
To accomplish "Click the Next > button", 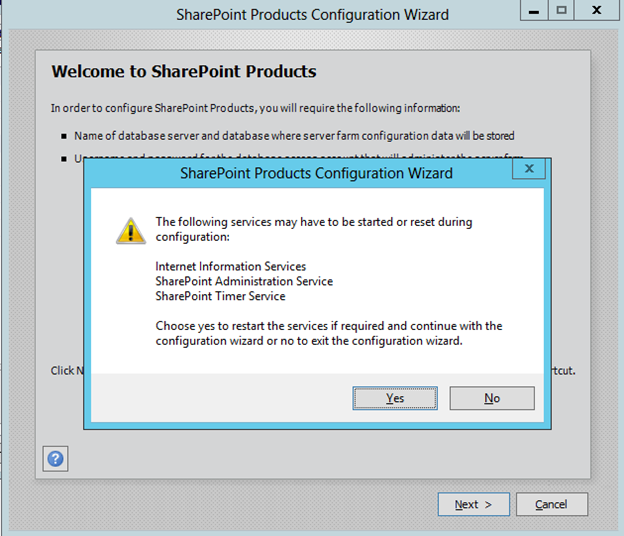I will (474, 504).
